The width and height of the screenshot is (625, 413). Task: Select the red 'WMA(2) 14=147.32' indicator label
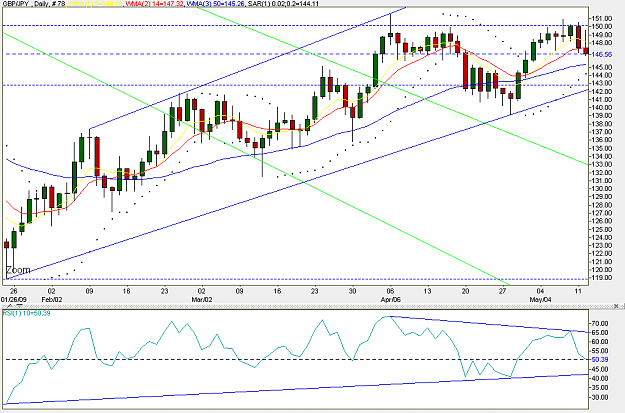click(x=155, y=4)
